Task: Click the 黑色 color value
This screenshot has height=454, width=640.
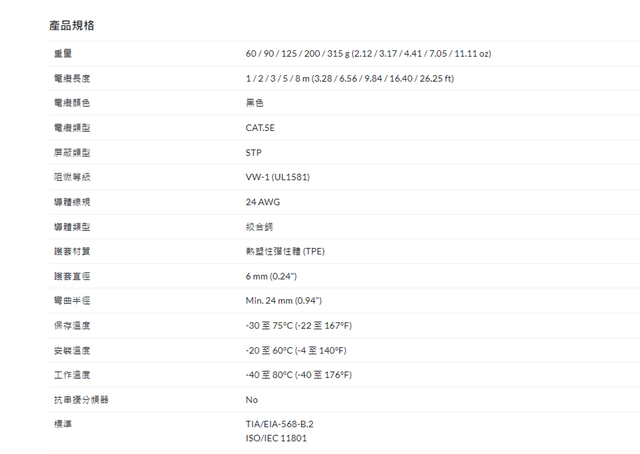Action: pyautogui.click(x=255, y=103)
